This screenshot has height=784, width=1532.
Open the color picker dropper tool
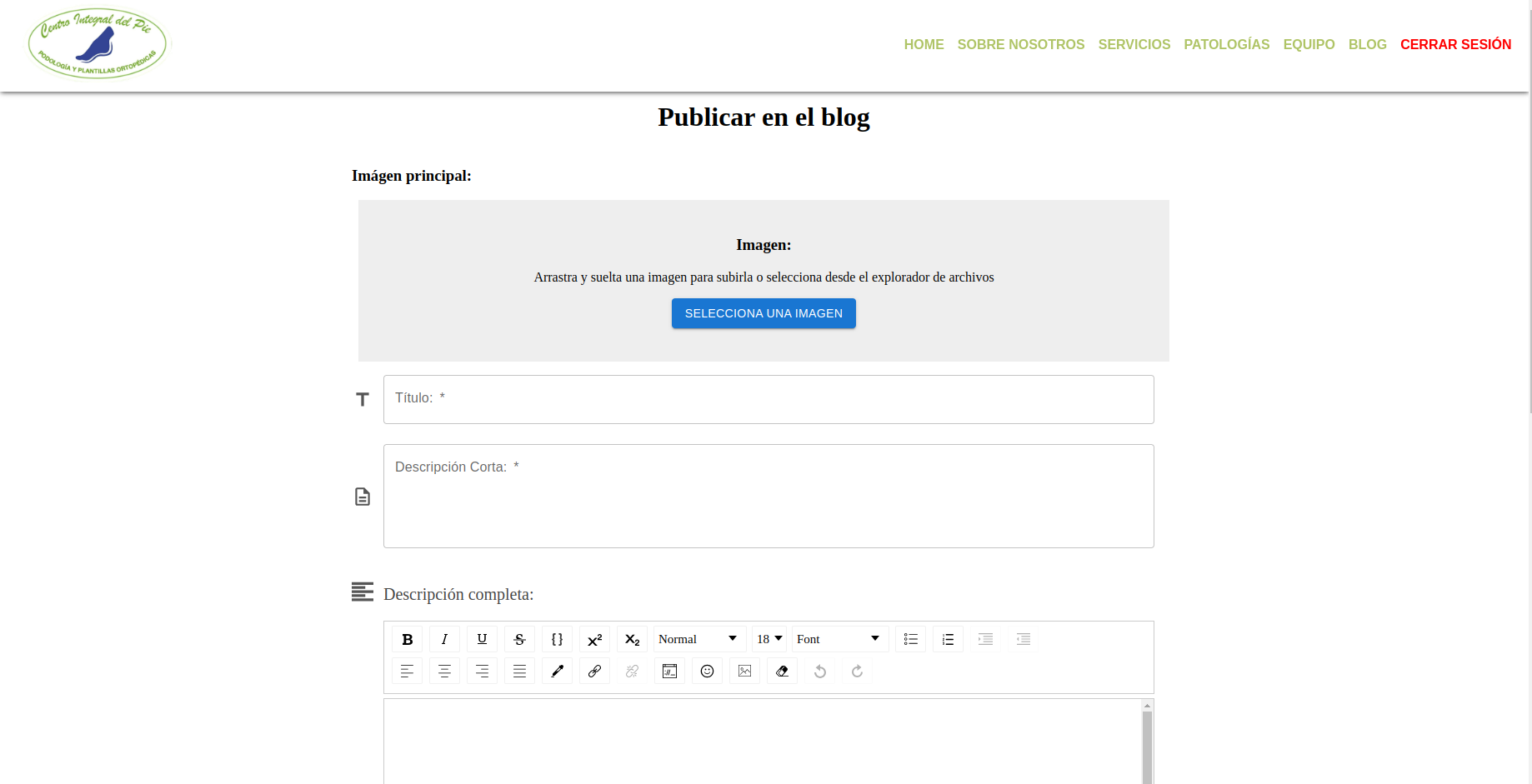(557, 671)
